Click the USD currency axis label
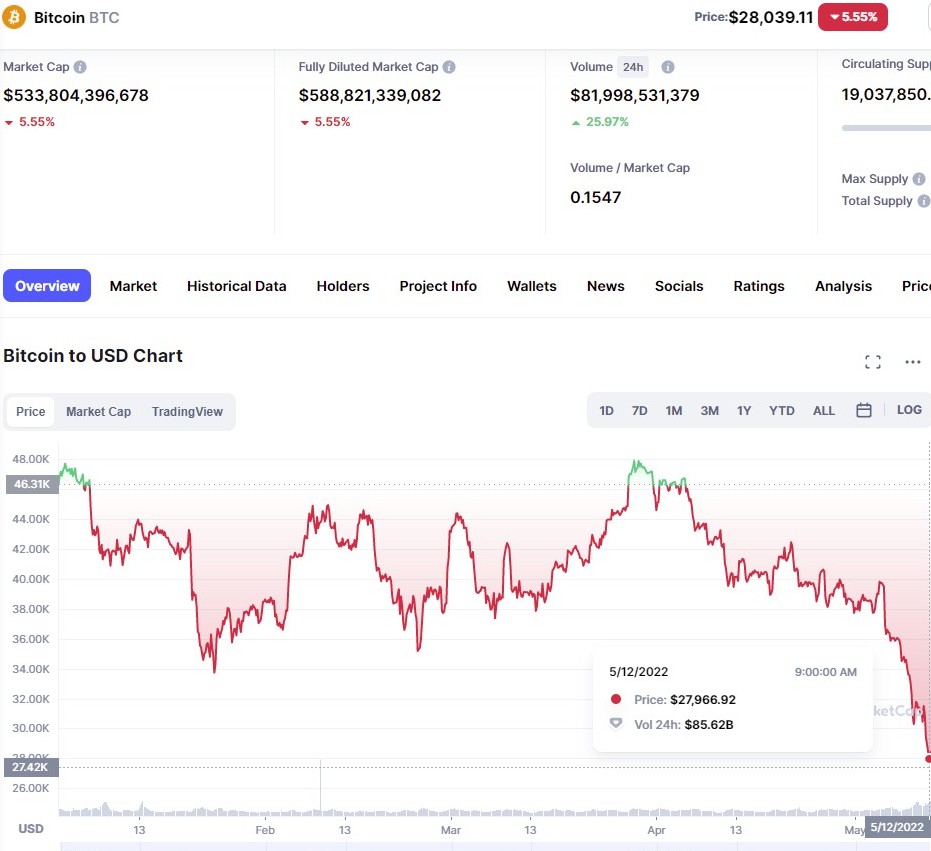931x851 pixels. 31,828
